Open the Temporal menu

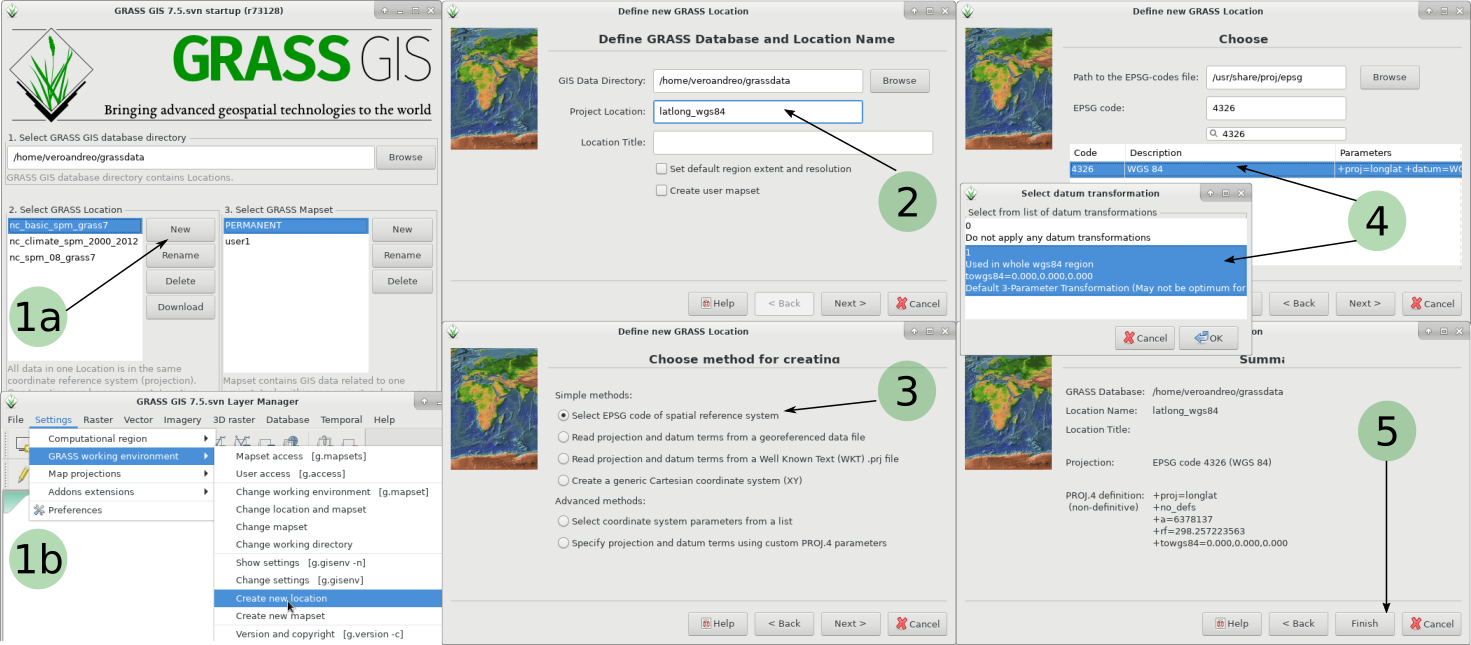click(342, 420)
